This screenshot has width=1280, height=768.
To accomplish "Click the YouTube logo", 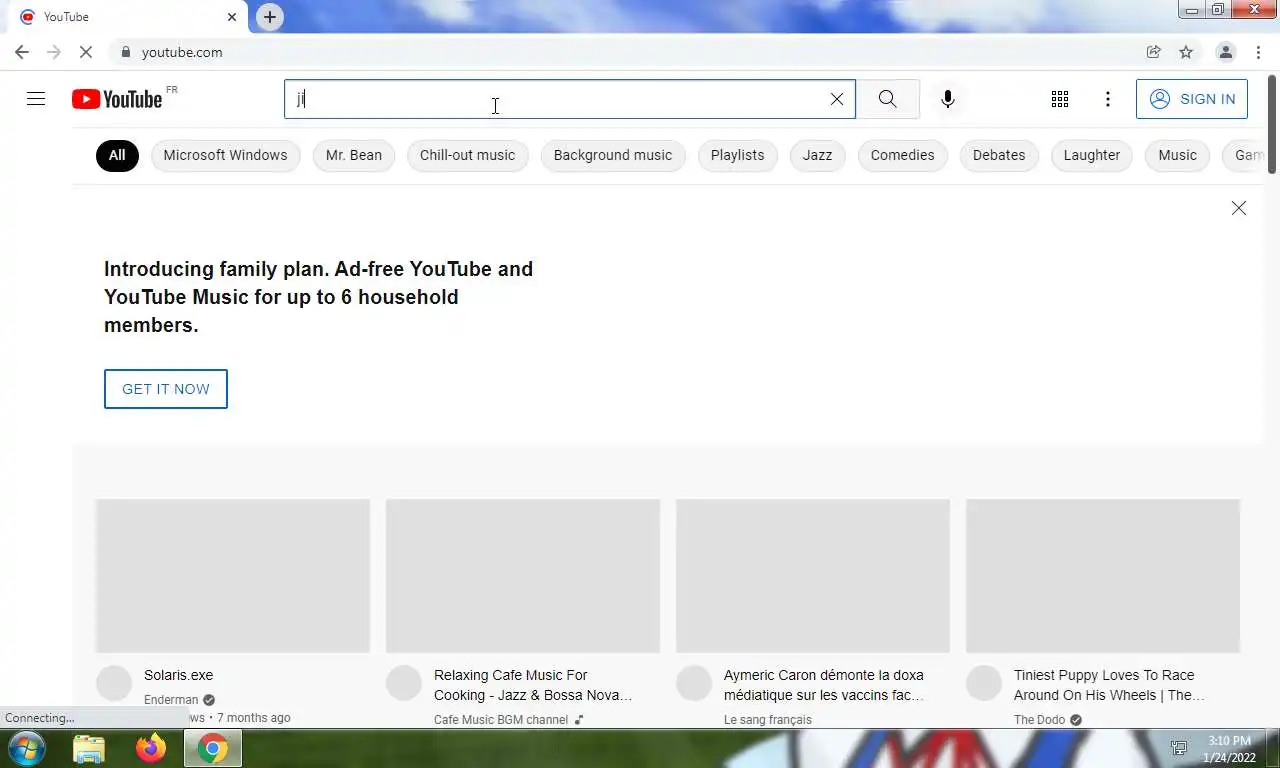I will pos(117,99).
